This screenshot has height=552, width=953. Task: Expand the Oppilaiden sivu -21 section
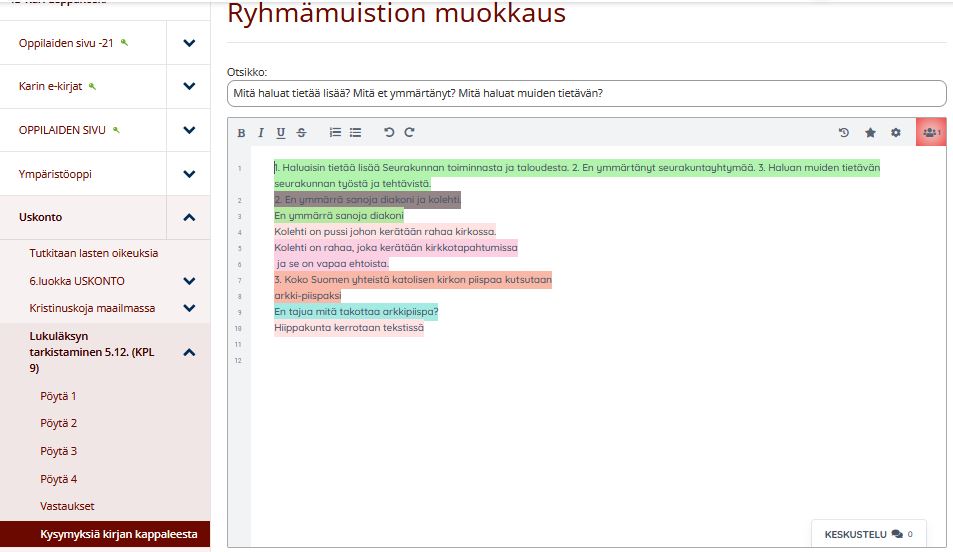coord(189,43)
